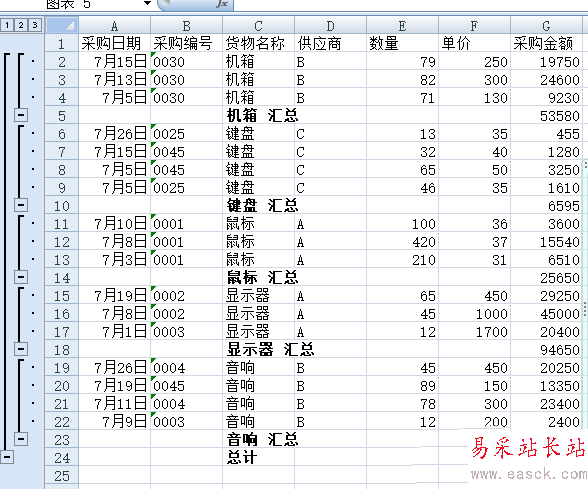Screen dimensions: 588x489
Task: Click the 94650 subtotal cell
Action: 546,350
